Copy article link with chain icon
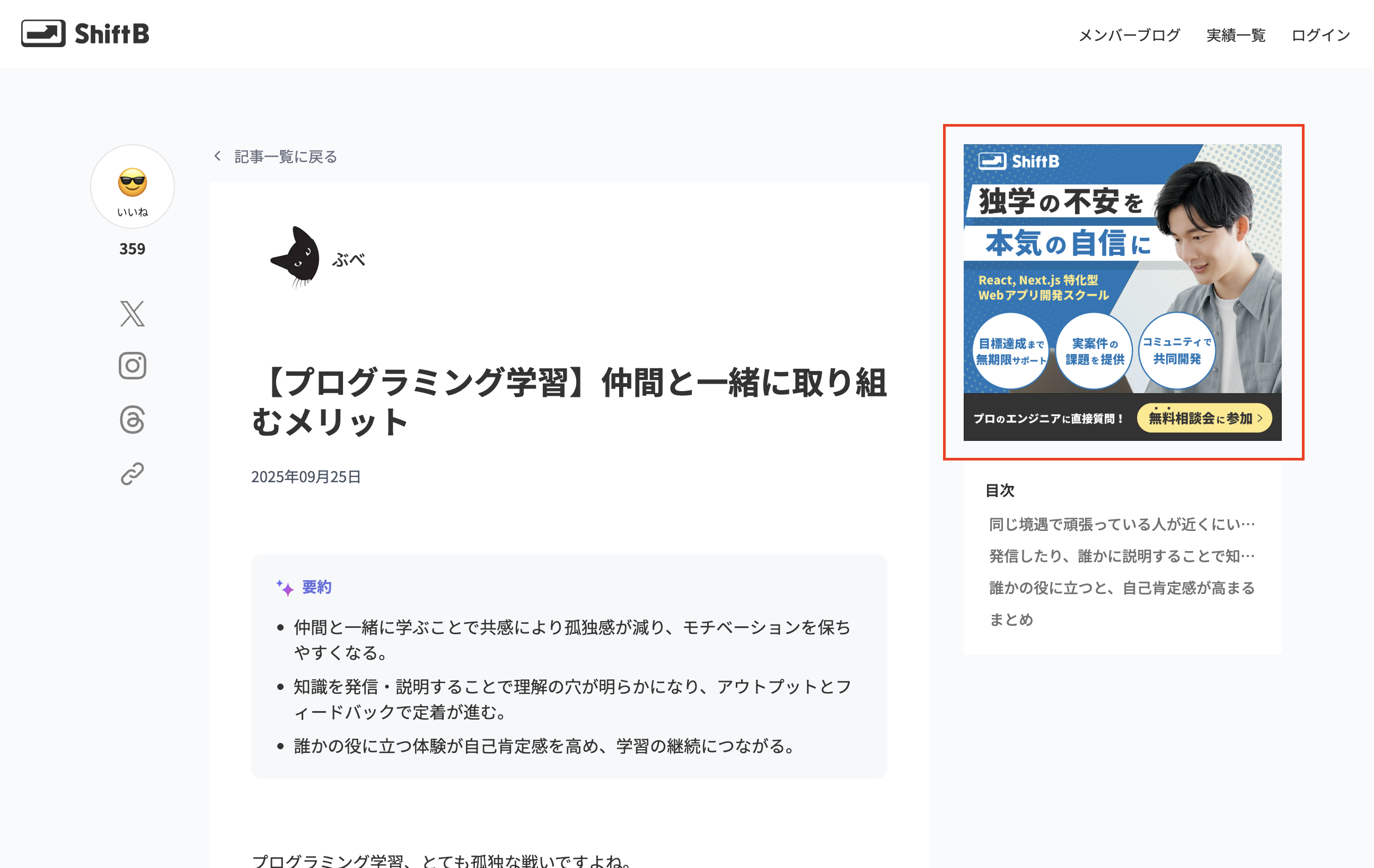 (133, 474)
